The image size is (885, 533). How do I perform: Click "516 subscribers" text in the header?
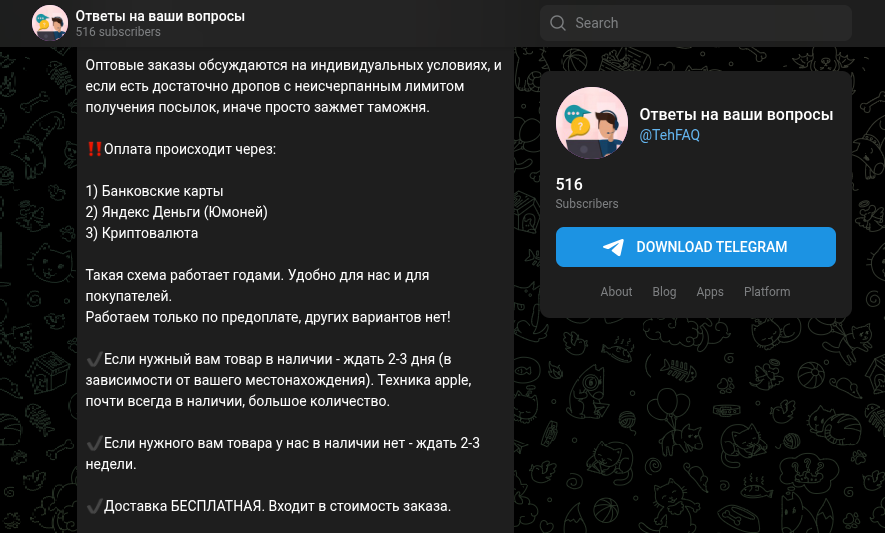[x=118, y=32]
